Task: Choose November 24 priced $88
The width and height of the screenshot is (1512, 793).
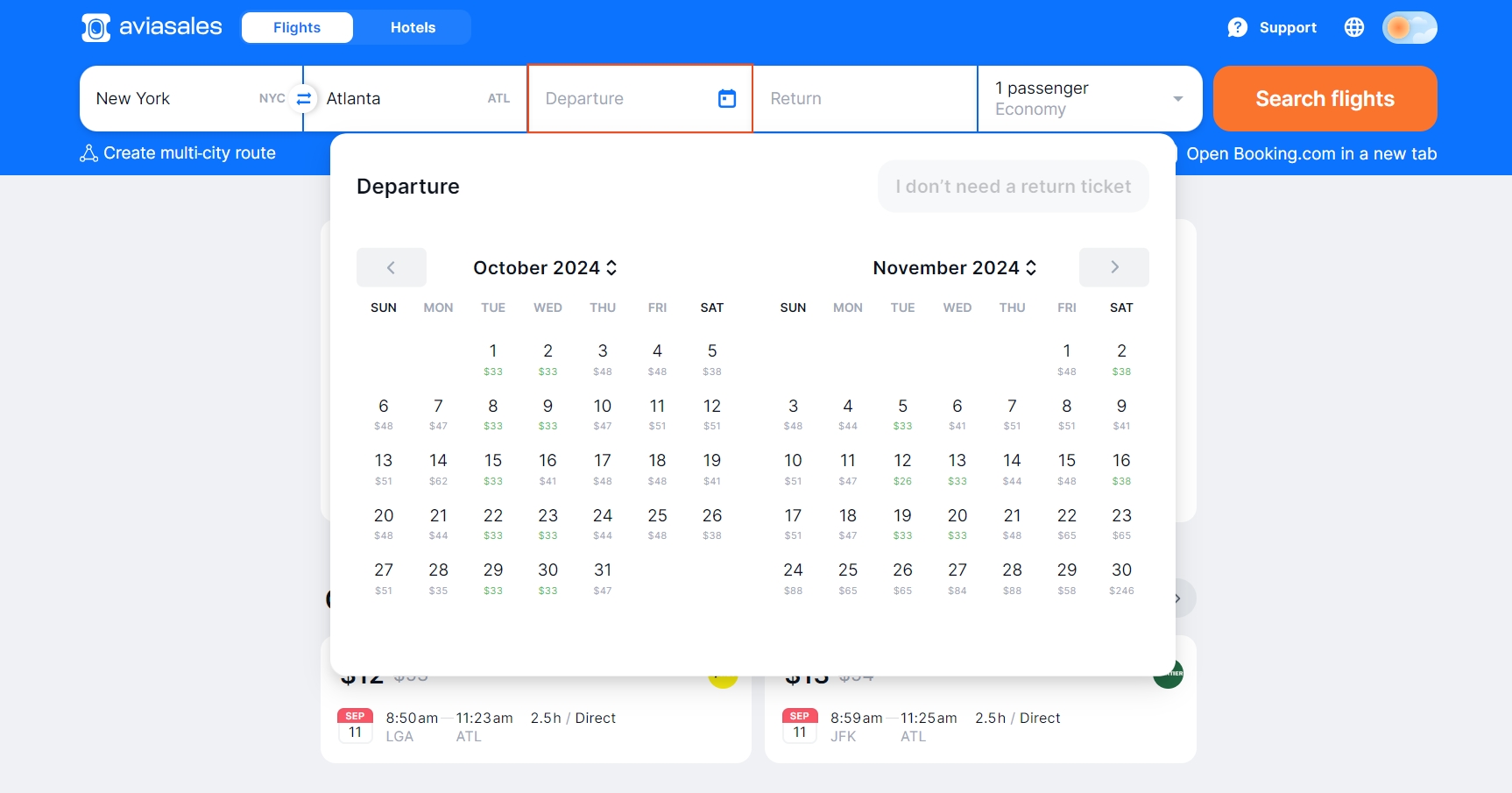Action: click(x=794, y=578)
